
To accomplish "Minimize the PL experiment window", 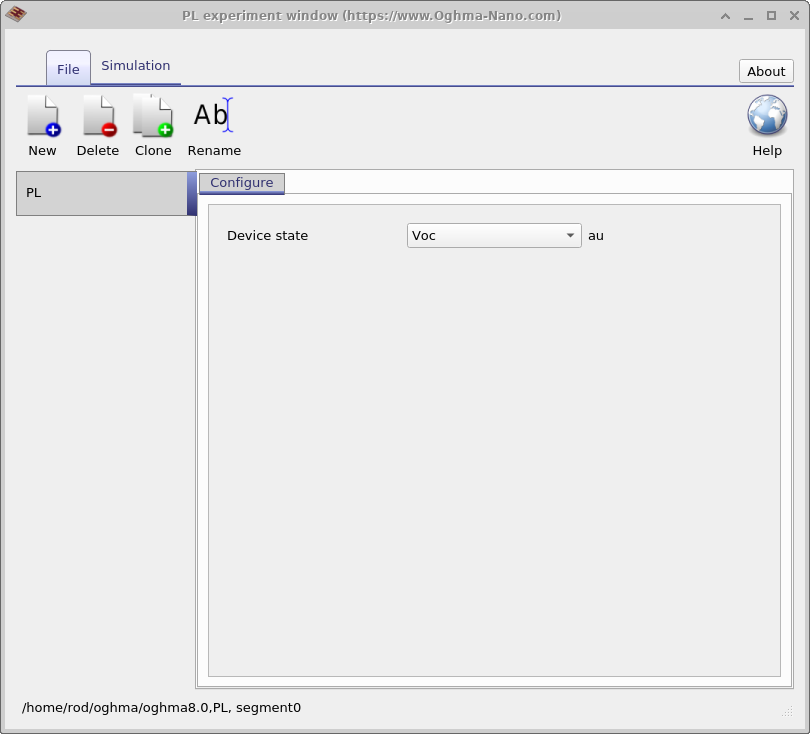I will pyautogui.click(x=750, y=15).
